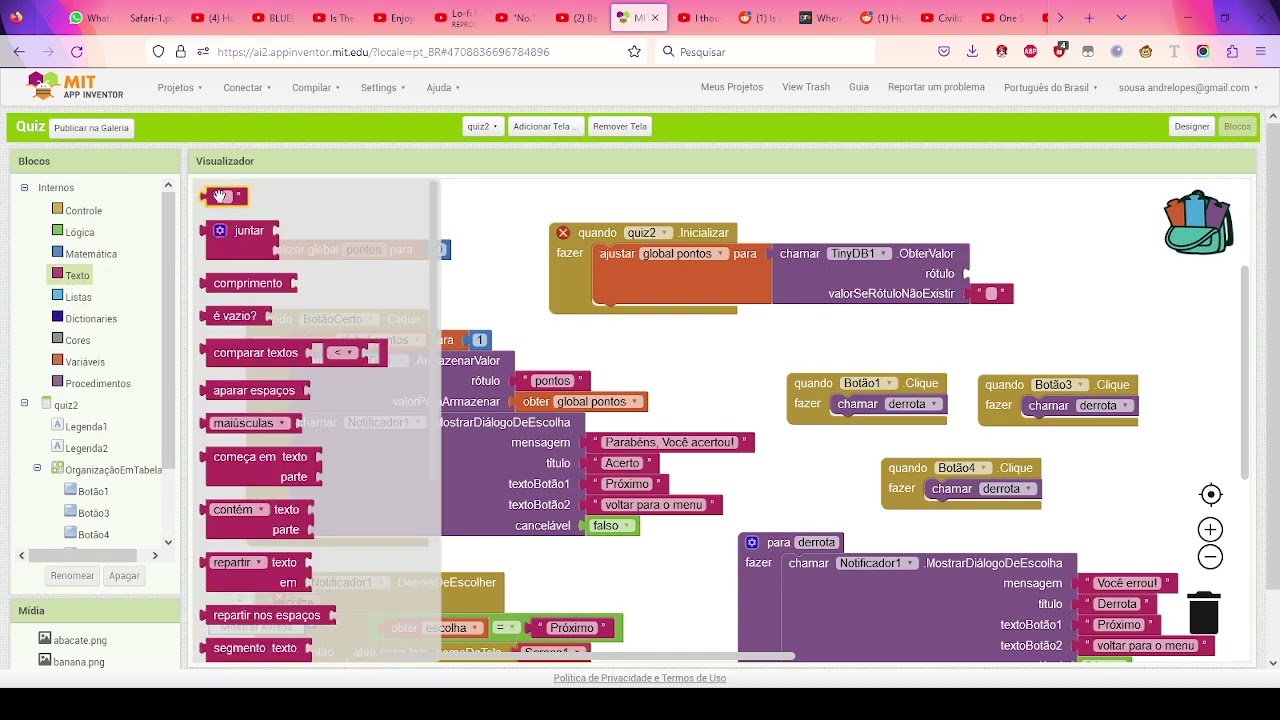Open the Compilar menu
The width and height of the screenshot is (1280, 720).
pos(316,87)
